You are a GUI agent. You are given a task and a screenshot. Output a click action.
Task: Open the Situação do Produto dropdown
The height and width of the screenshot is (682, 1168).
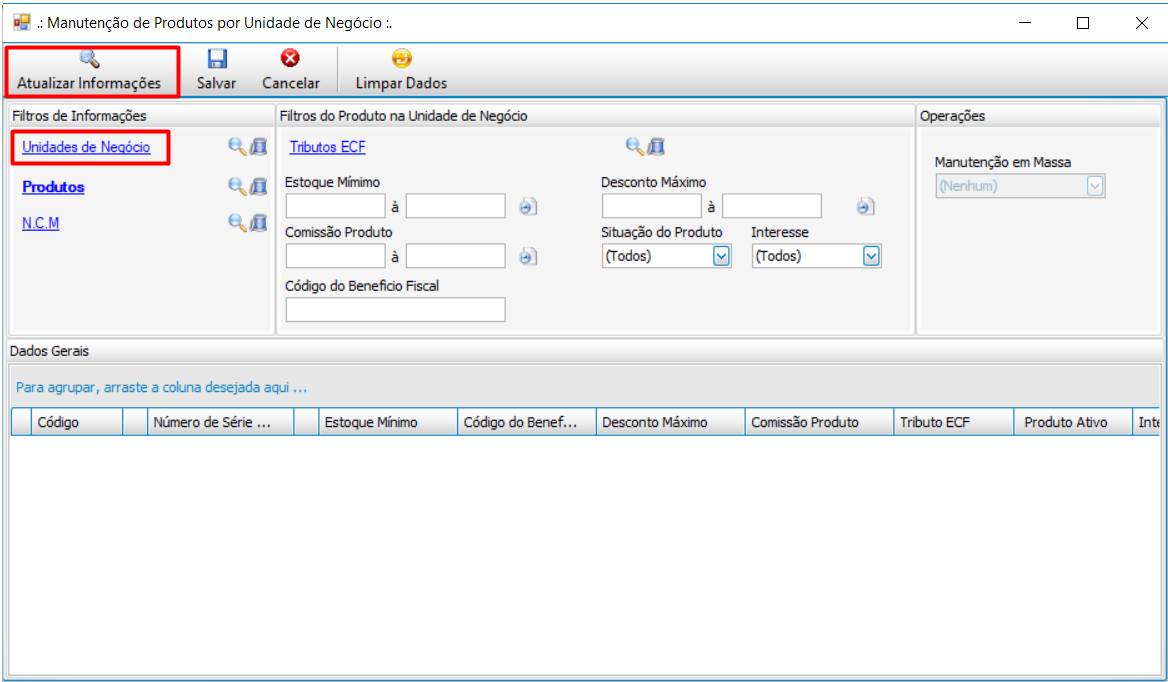(667, 256)
